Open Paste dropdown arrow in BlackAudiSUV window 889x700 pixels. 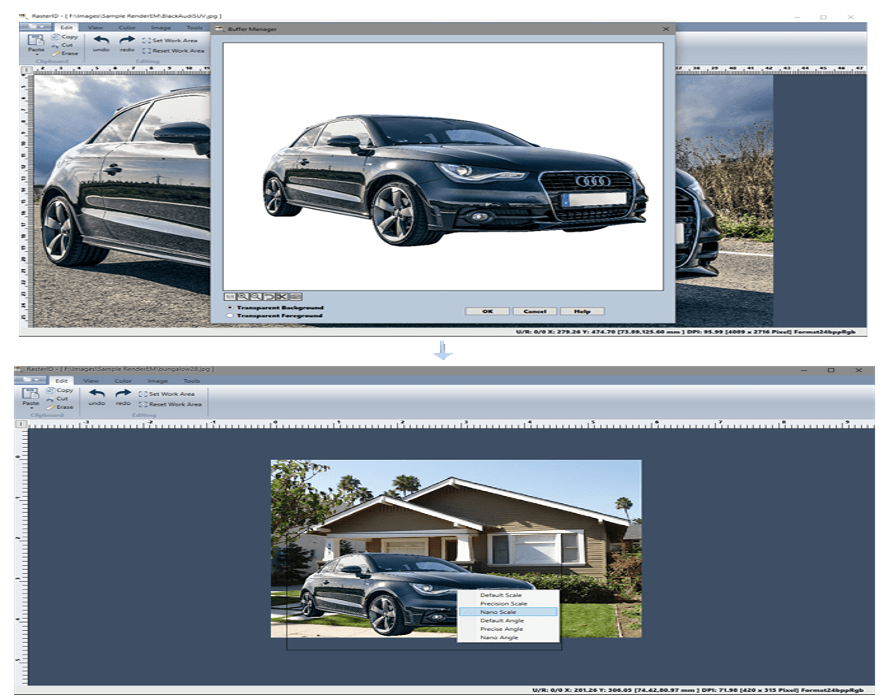click(36, 55)
